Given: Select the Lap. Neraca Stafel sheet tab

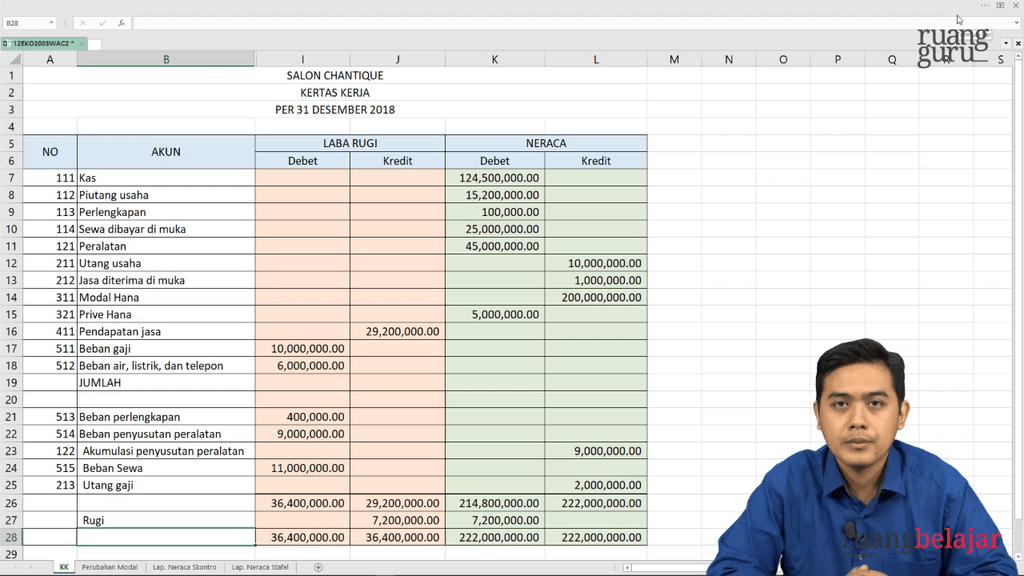Looking at the screenshot, I should click(260, 567).
